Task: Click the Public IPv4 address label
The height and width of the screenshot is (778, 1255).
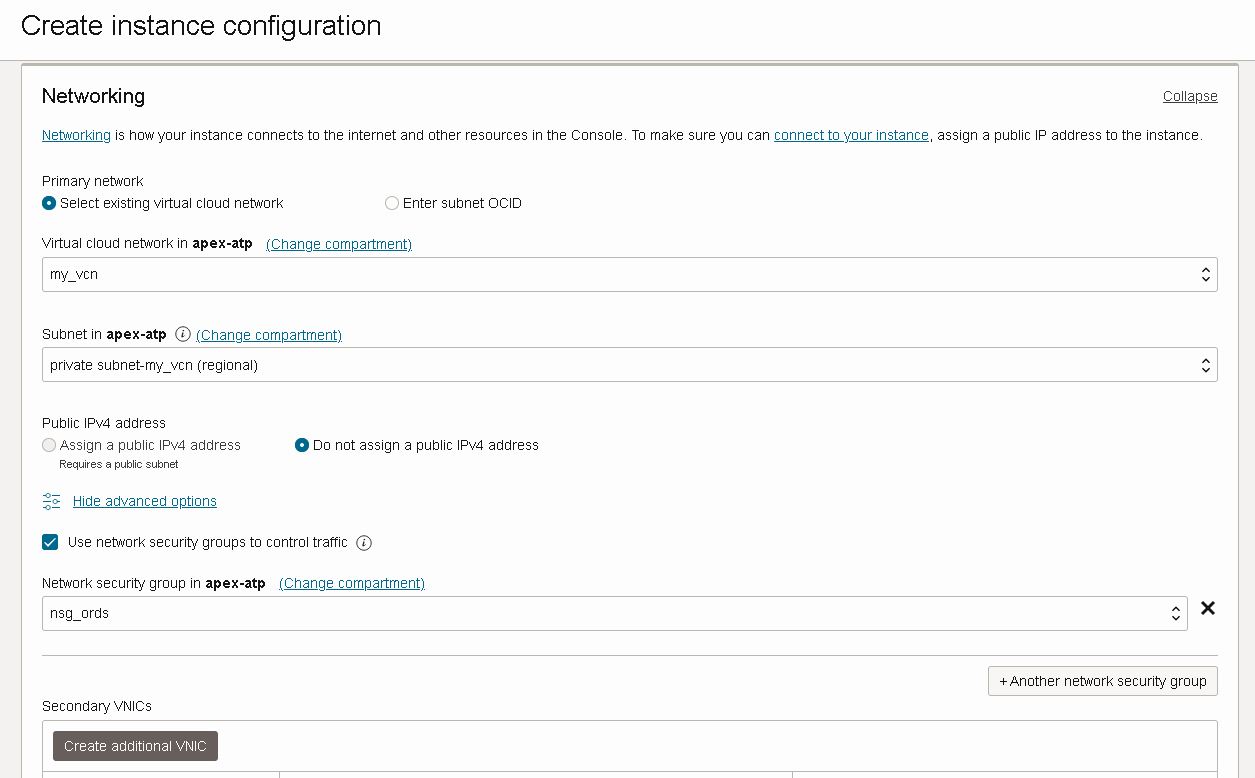Action: coord(104,423)
